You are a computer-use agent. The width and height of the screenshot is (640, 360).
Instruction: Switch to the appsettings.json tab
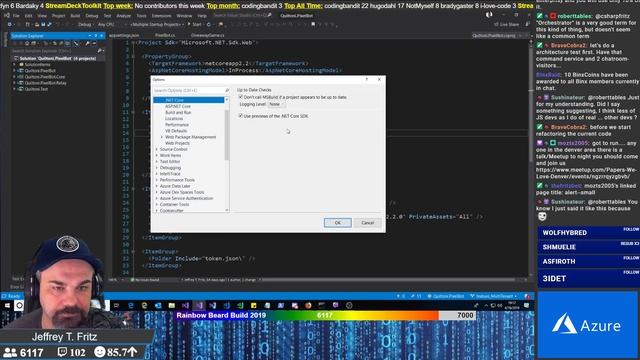pyautogui.click(x=124, y=36)
